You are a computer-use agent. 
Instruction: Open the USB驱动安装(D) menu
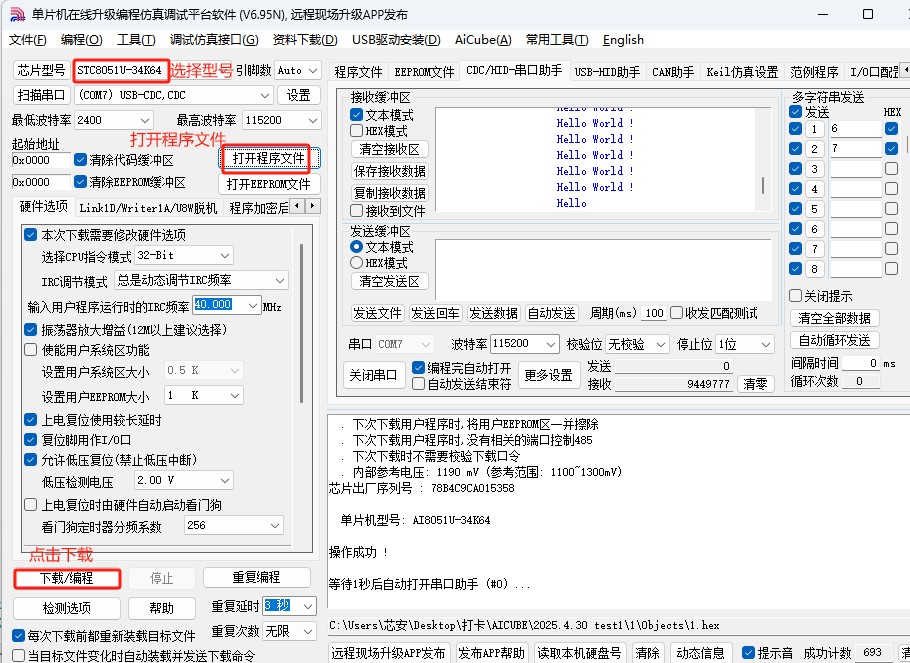click(396, 39)
